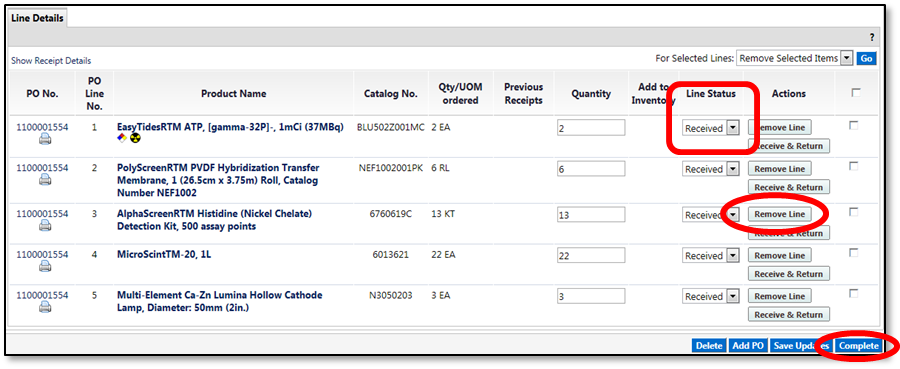Click Receive & Return for line 5
900x369 pixels.
click(788, 314)
